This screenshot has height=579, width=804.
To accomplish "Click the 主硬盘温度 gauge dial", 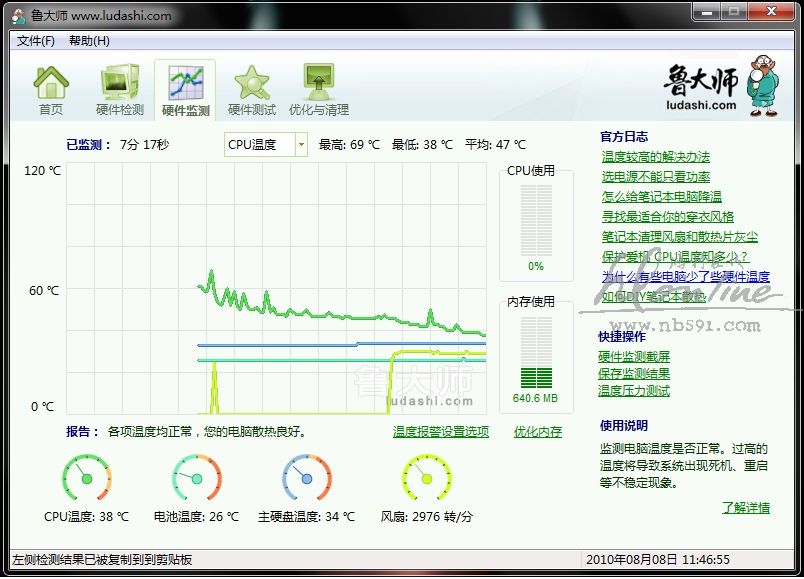I will click(x=307, y=478).
